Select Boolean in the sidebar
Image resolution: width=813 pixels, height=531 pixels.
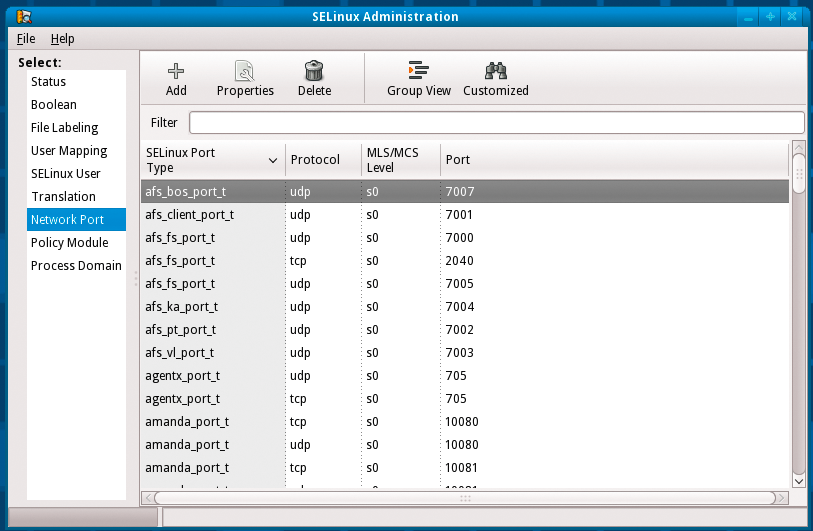click(x=76, y=104)
